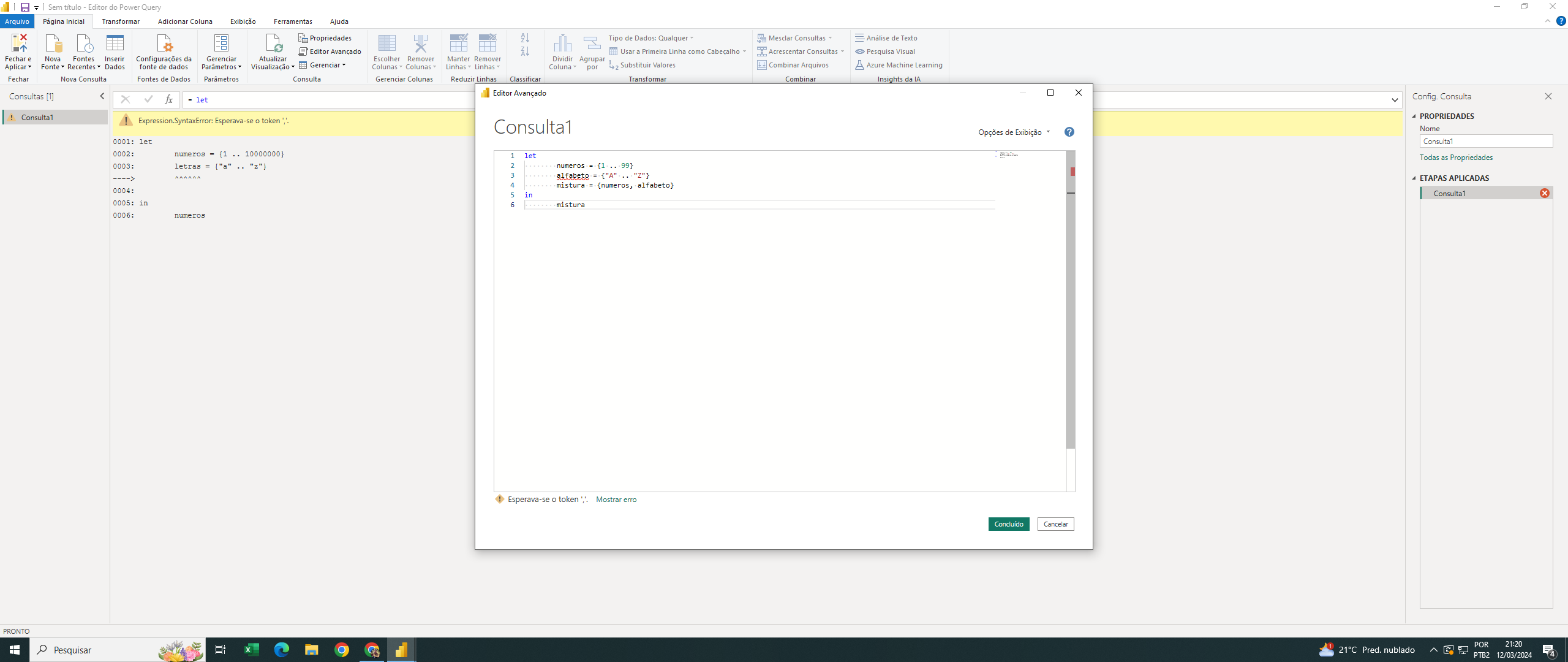Screen dimensions: 1568x662
Task: Click Gerenciar Parâmetros icon
Action: tap(221, 44)
